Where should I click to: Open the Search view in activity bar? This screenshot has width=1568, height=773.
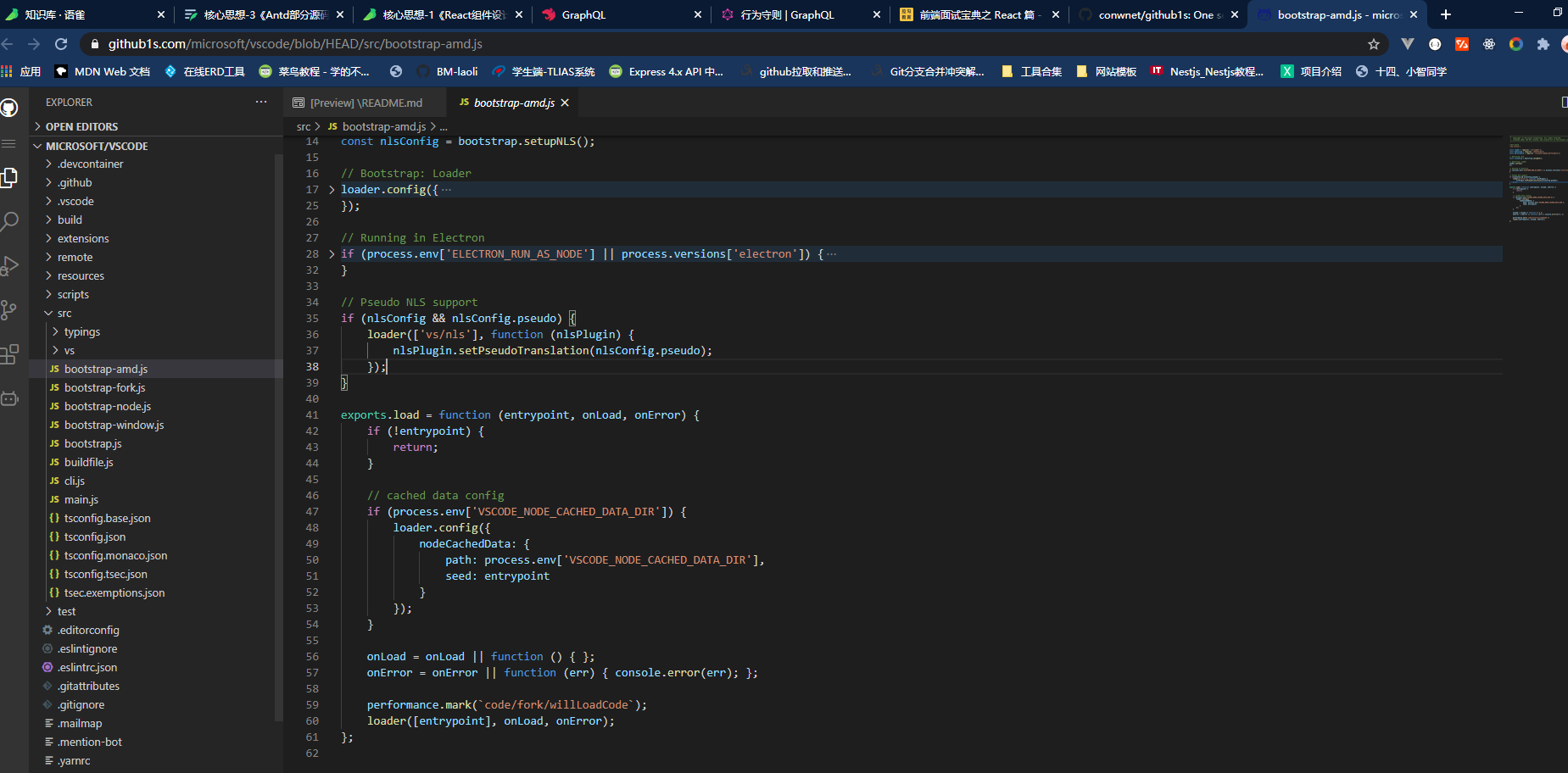point(9,222)
